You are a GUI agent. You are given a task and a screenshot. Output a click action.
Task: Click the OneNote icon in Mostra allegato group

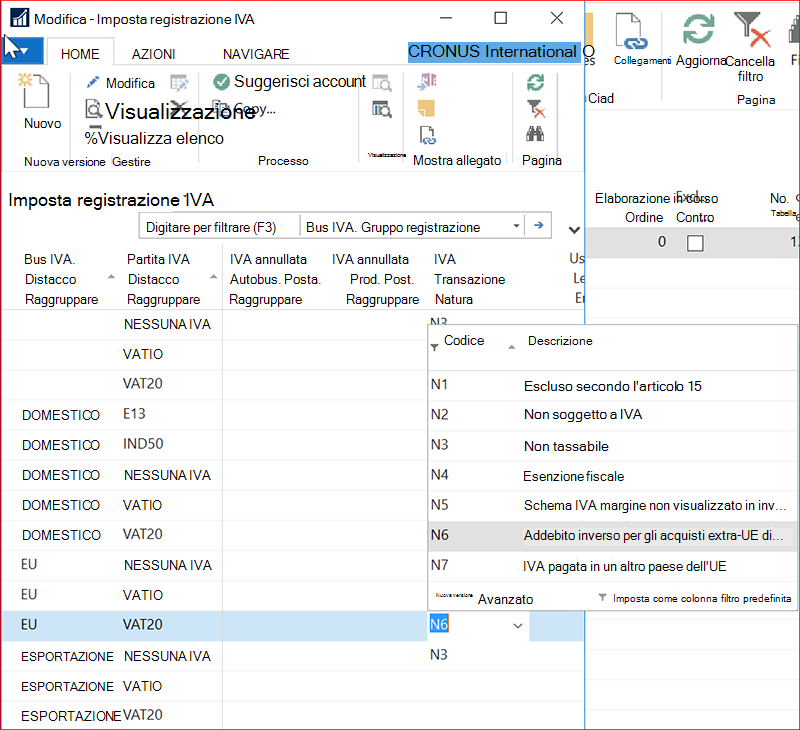pos(428,82)
